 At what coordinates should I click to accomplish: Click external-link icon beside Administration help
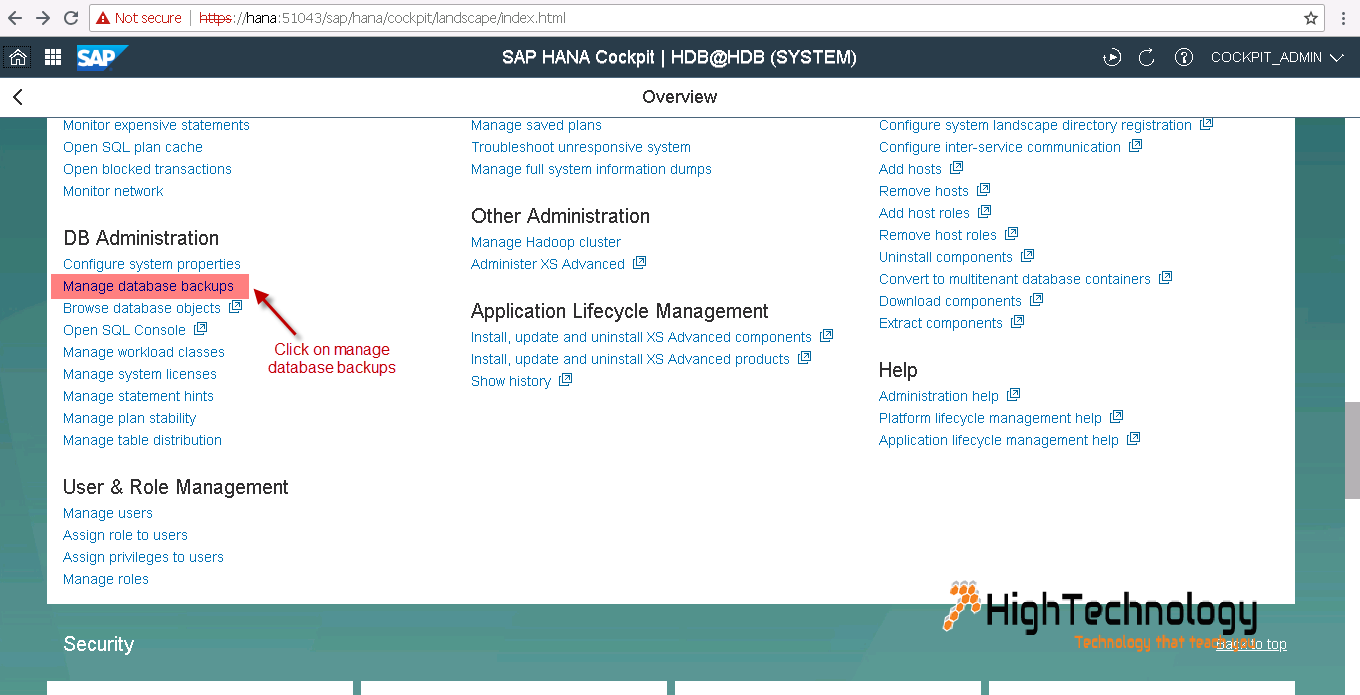[x=1014, y=395]
